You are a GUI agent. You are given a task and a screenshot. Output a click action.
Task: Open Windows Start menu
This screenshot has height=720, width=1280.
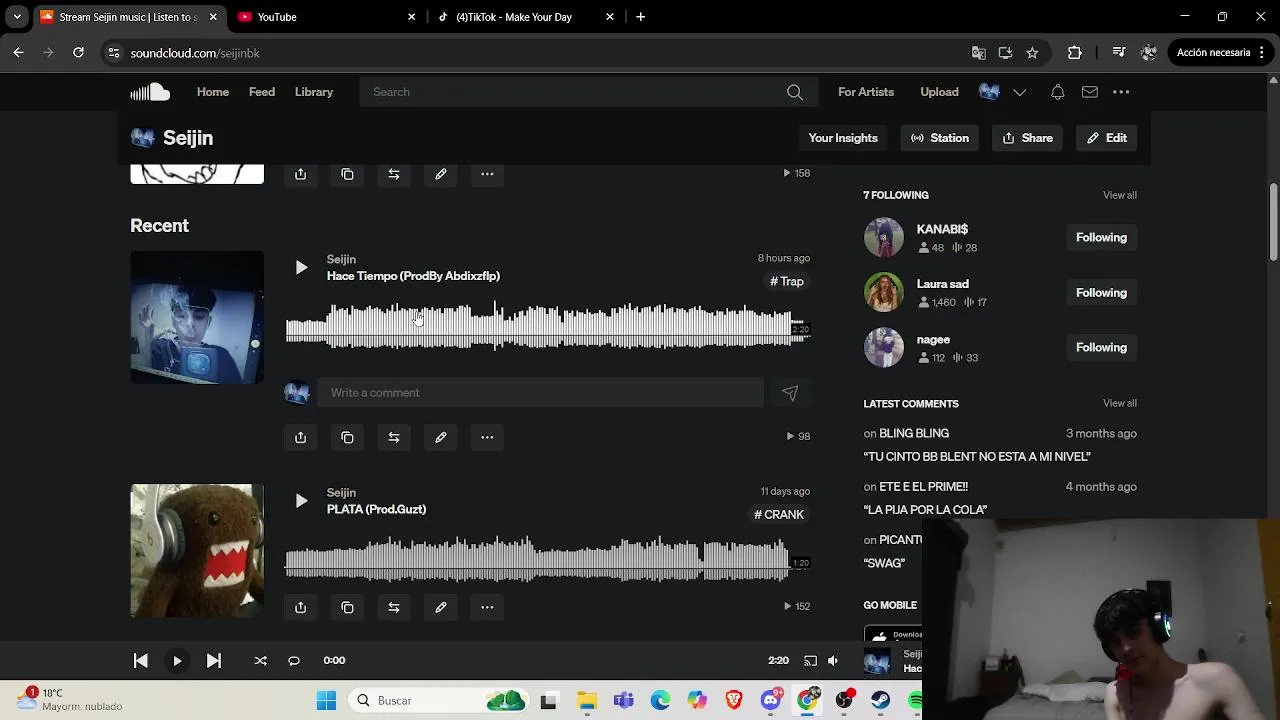(x=326, y=701)
